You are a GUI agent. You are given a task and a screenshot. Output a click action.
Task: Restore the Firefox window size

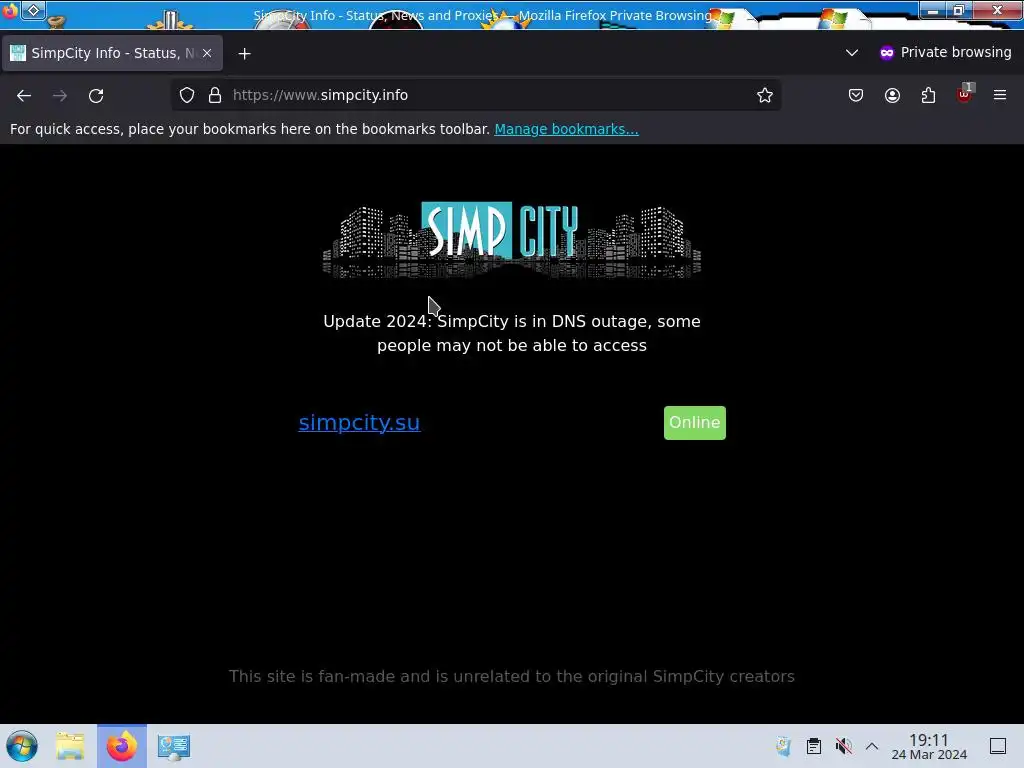coord(959,10)
